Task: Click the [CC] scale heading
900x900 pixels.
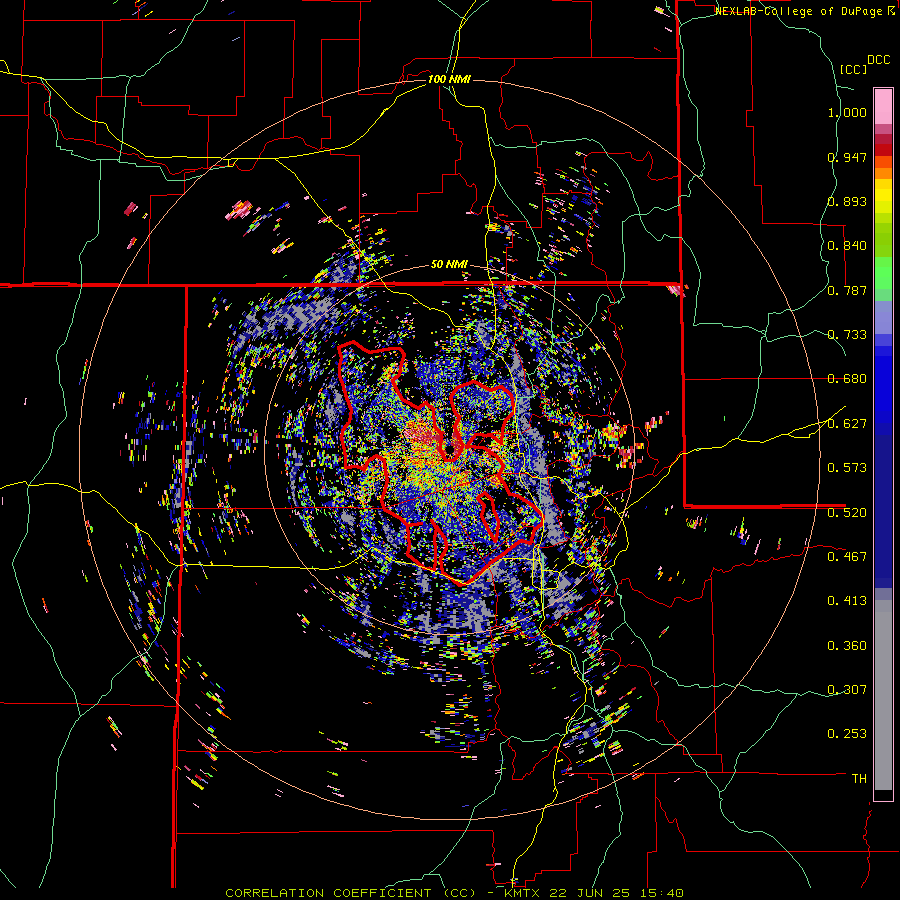Action: tap(853, 69)
